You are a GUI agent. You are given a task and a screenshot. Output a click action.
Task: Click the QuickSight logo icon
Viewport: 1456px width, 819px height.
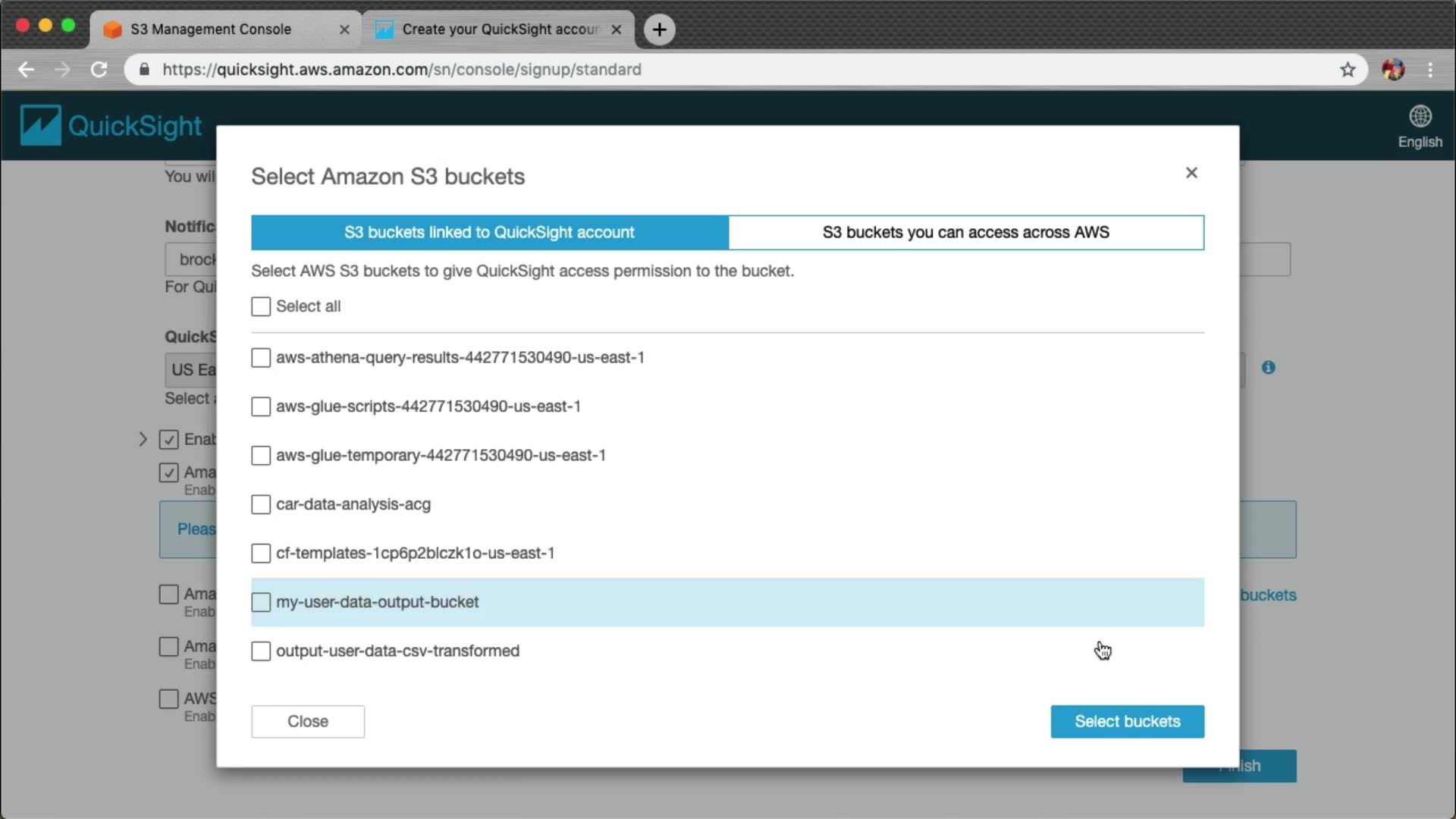point(40,125)
